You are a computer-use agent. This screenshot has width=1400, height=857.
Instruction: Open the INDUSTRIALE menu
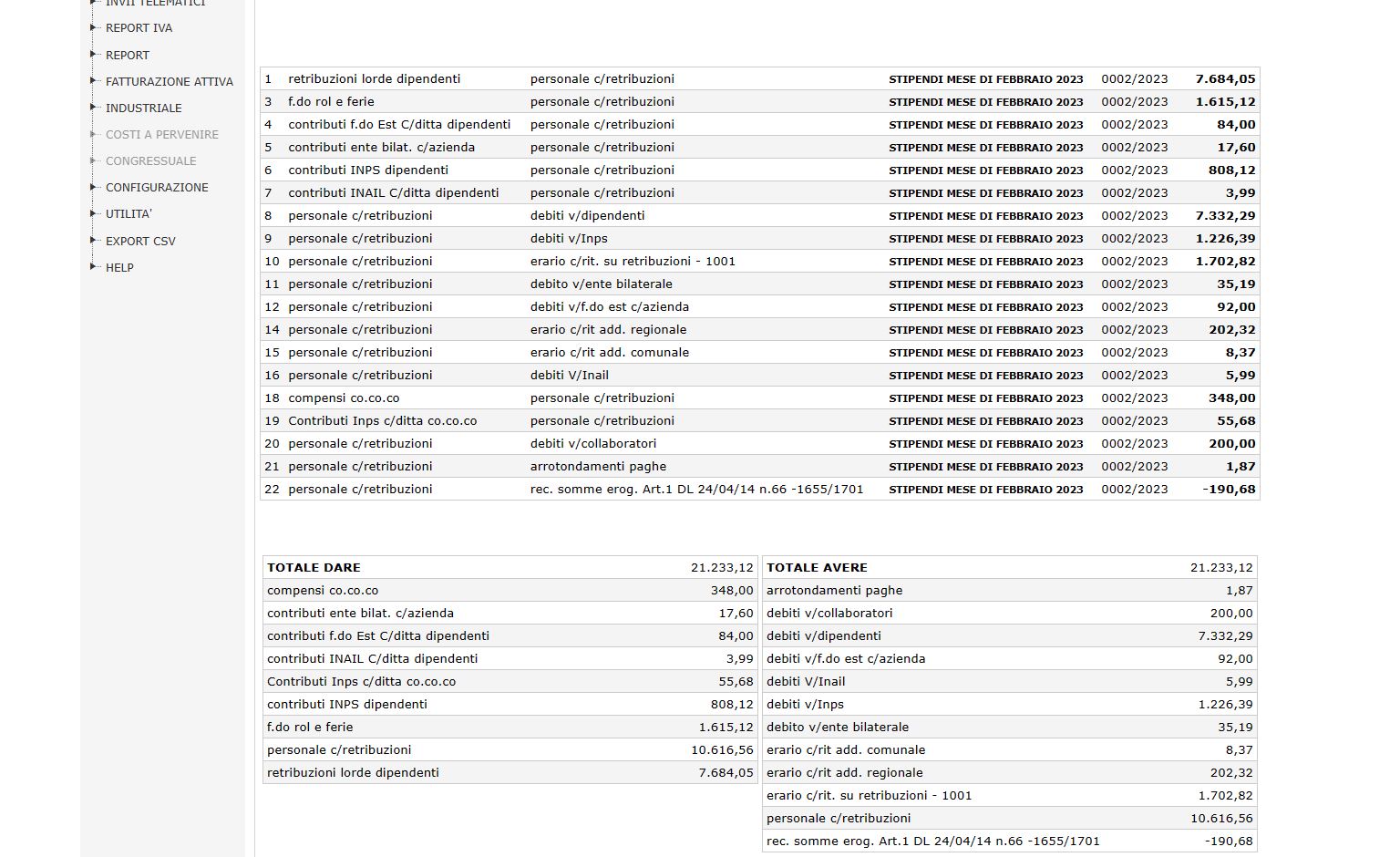[144, 108]
